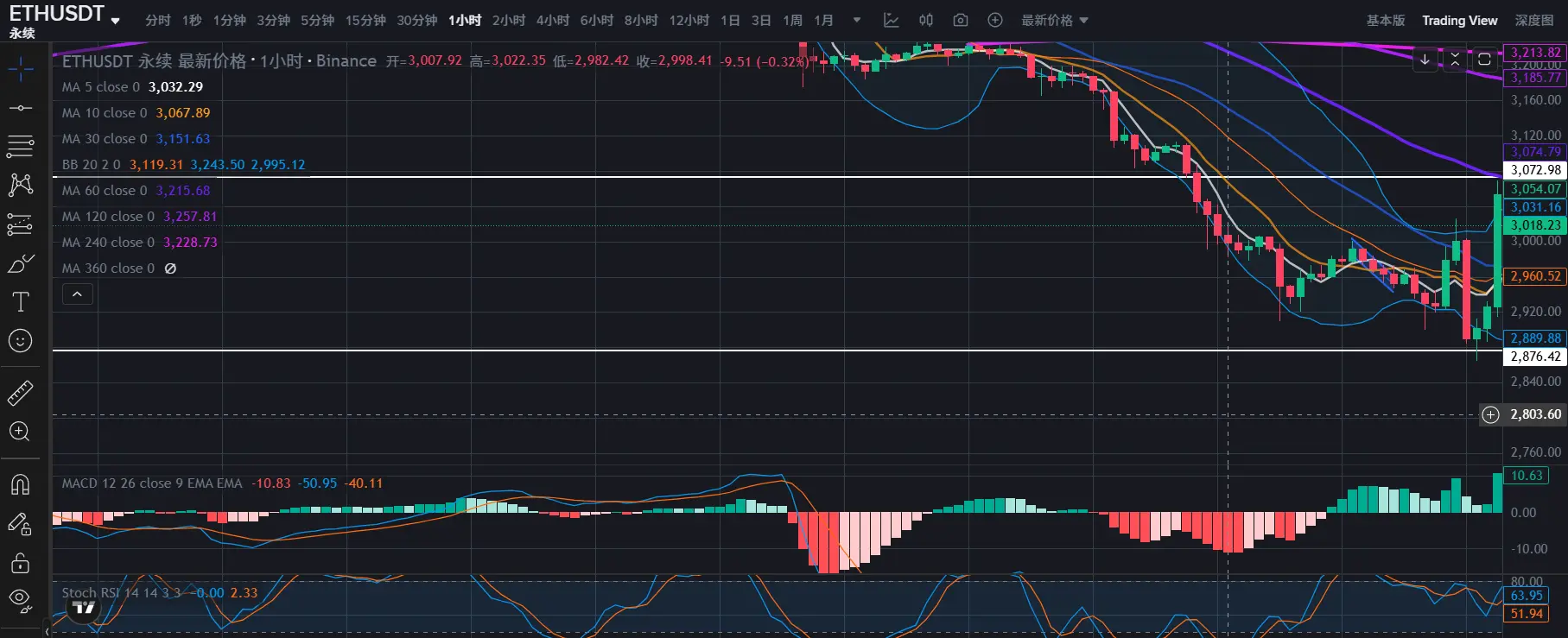
Task: Switch to 基本版 chart view
Action: point(1386,20)
